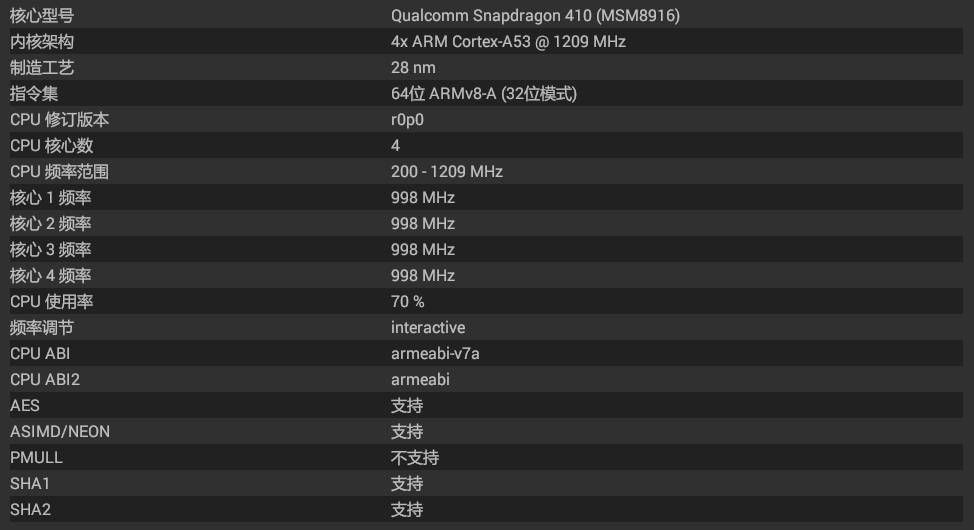
Task: Select the ASIMD/NEON row
Action: coord(487,432)
